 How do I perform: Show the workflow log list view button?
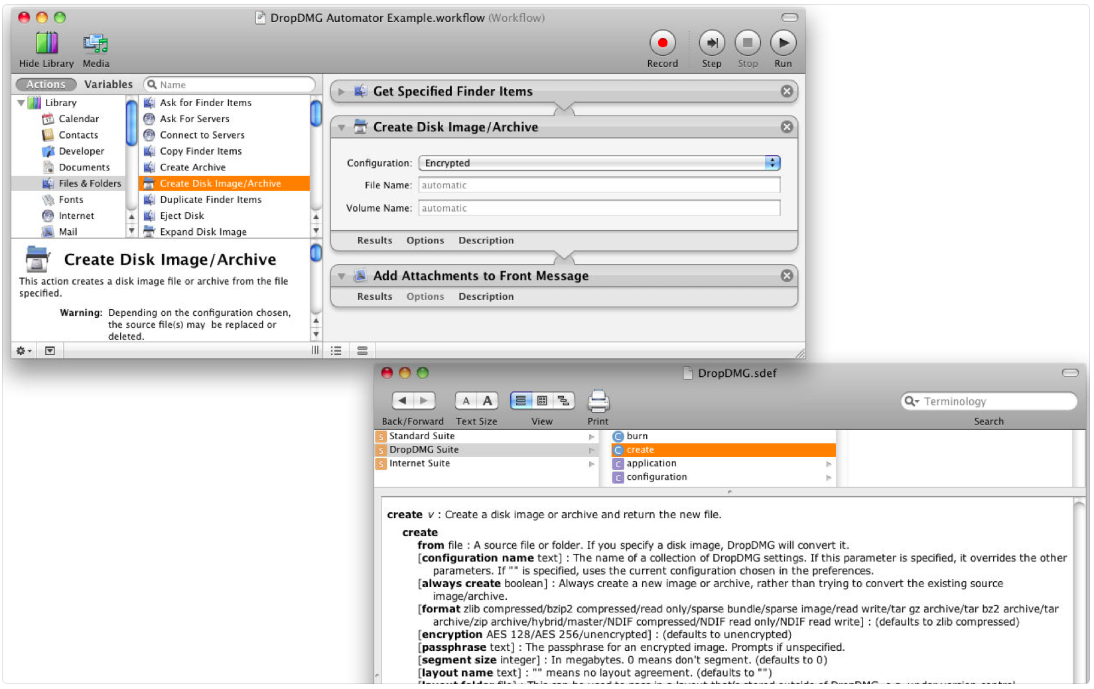[336, 351]
